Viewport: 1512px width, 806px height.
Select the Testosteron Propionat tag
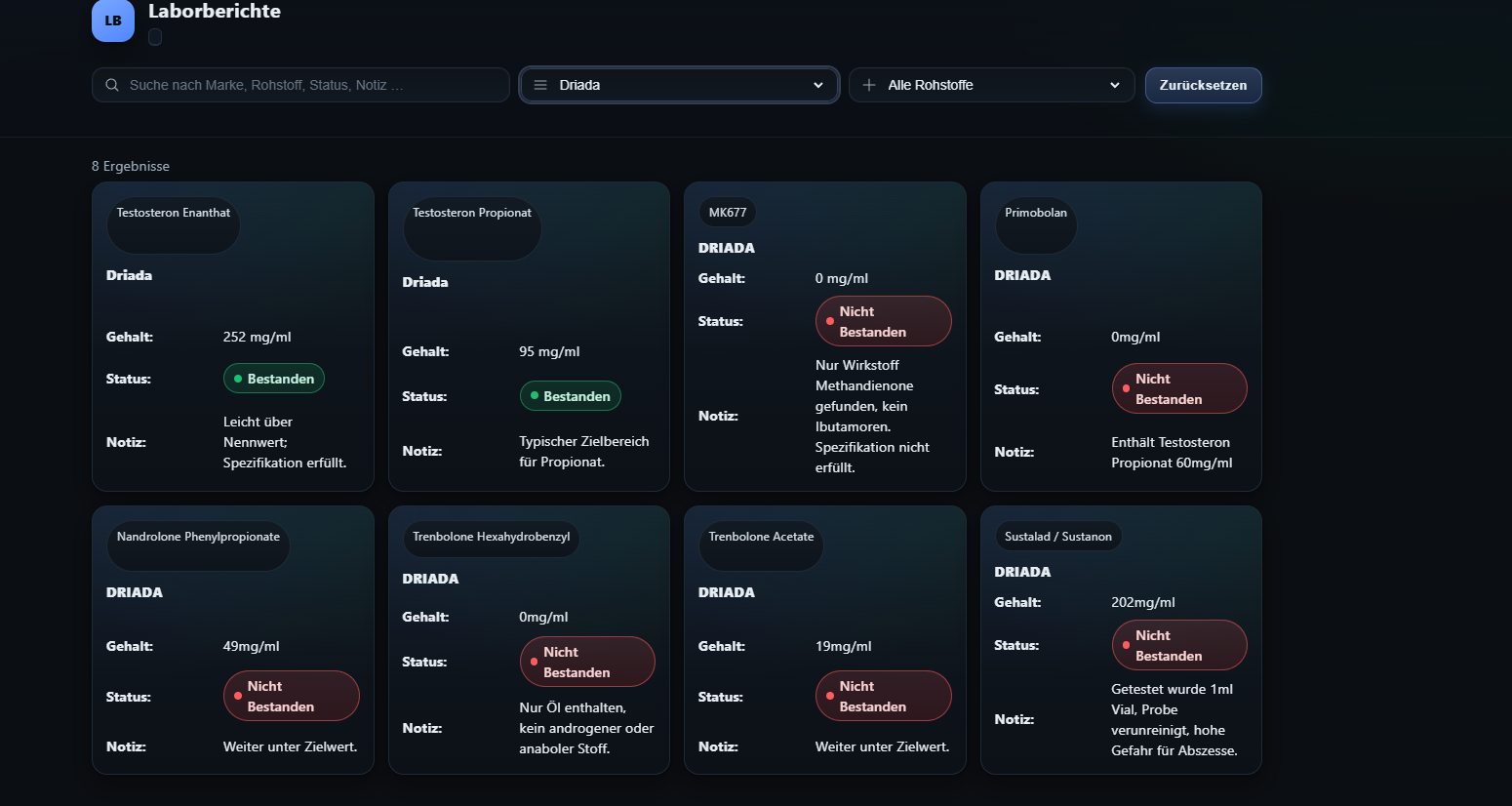pos(472,213)
